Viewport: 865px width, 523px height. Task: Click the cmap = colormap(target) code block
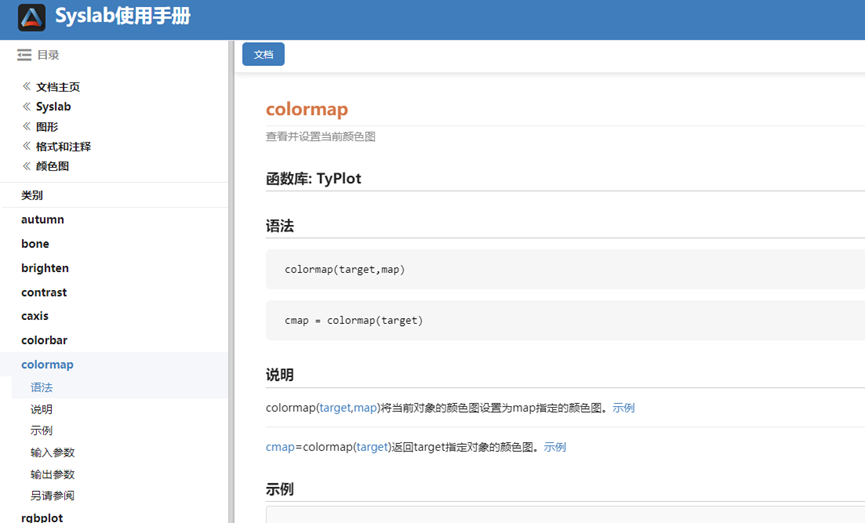point(565,321)
